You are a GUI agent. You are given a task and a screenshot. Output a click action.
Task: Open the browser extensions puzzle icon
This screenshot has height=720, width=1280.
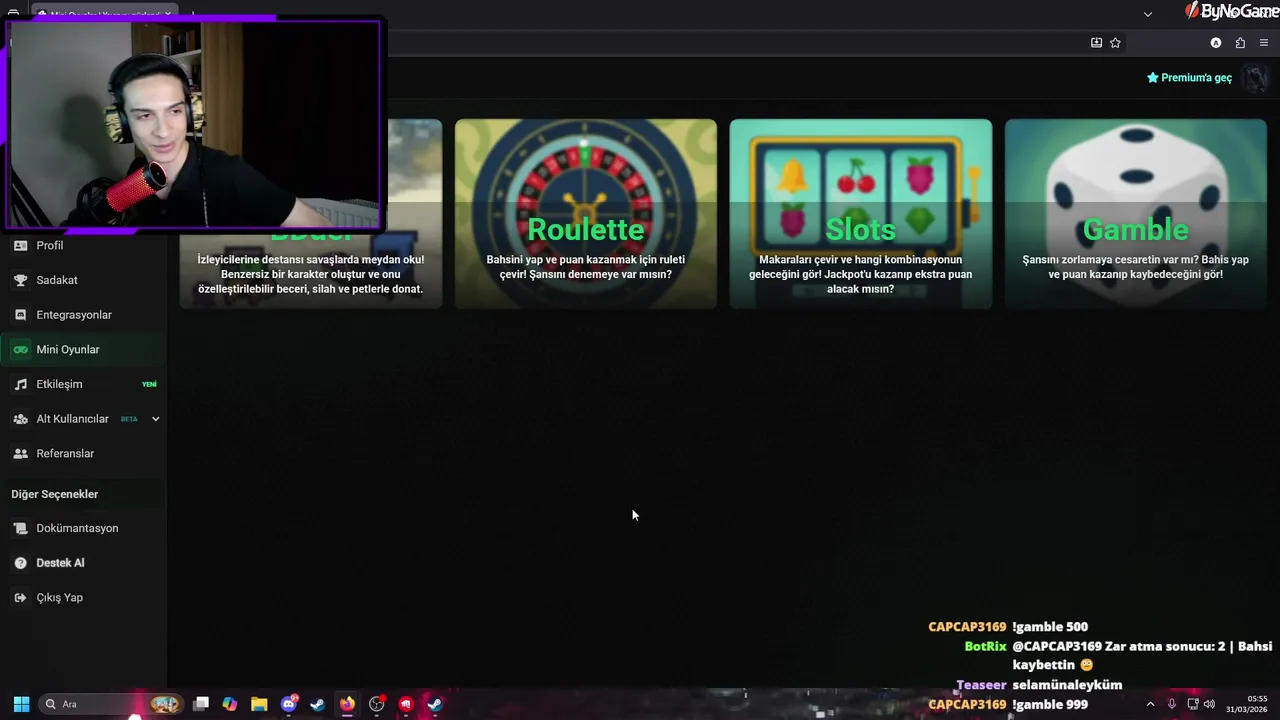tap(1240, 43)
